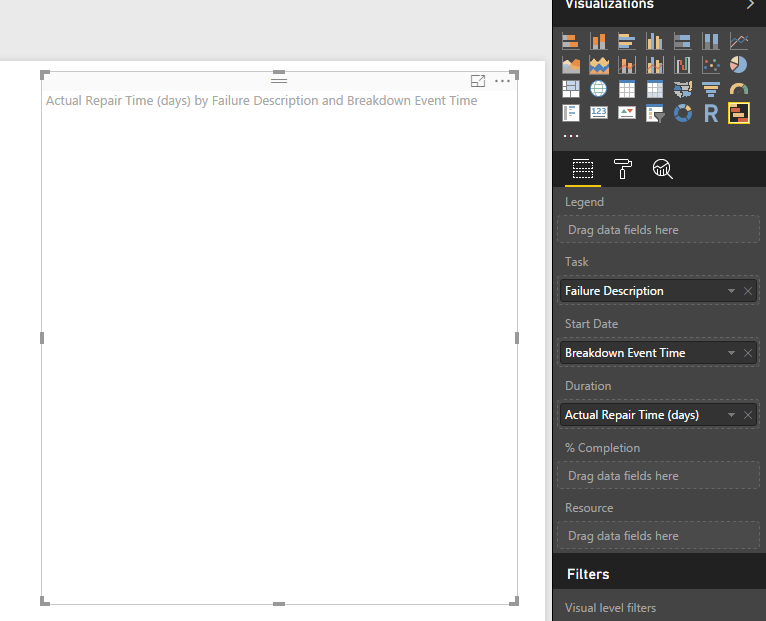
Task: Select the line chart visual
Action: coord(739,42)
